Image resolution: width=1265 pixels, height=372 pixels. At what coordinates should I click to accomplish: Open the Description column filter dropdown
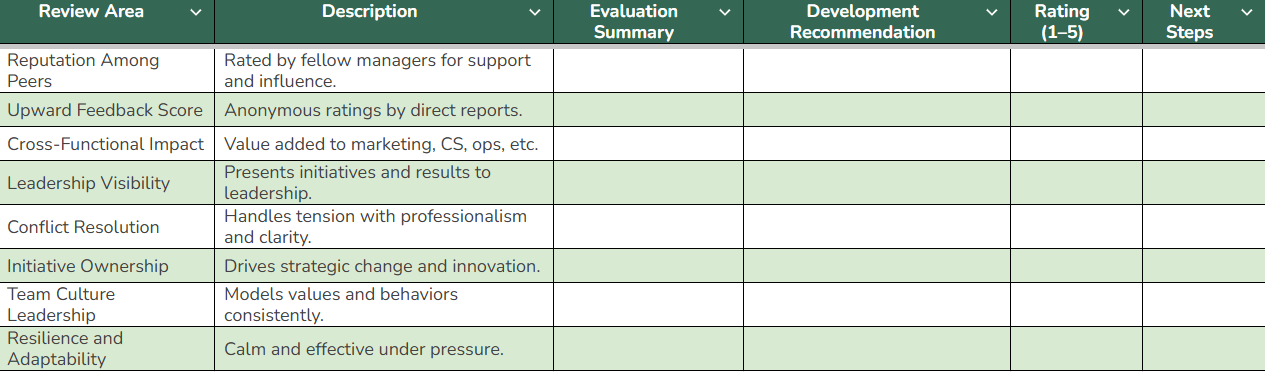pyautogui.click(x=535, y=13)
